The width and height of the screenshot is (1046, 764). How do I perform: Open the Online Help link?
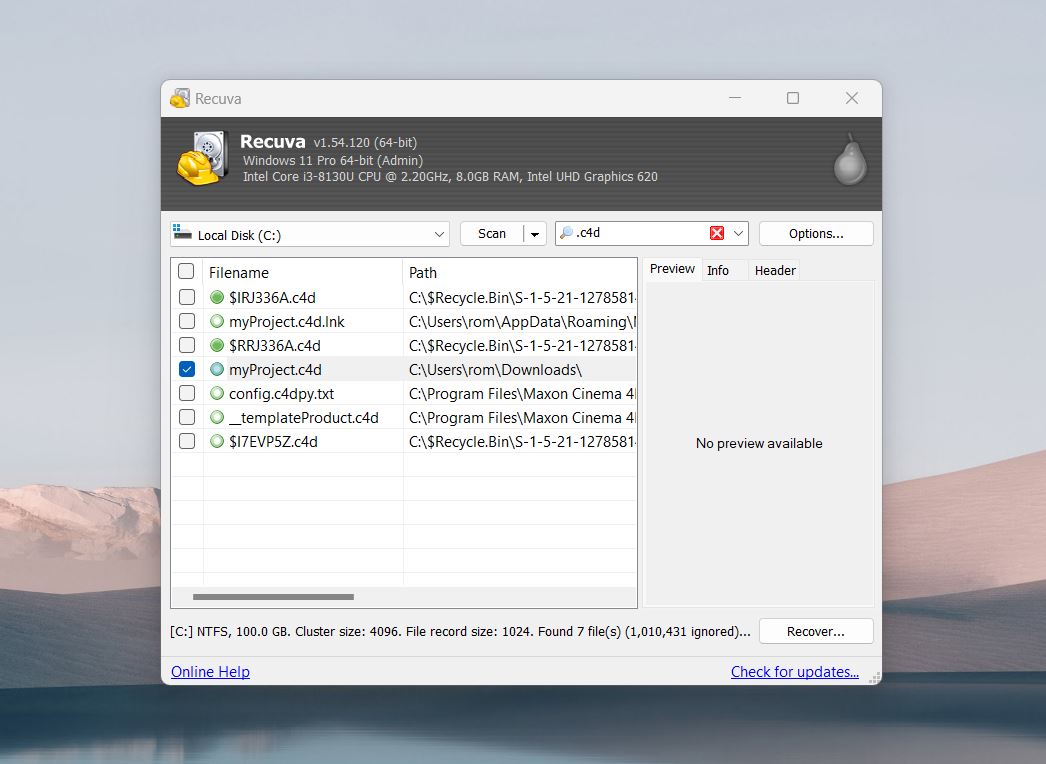point(210,671)
